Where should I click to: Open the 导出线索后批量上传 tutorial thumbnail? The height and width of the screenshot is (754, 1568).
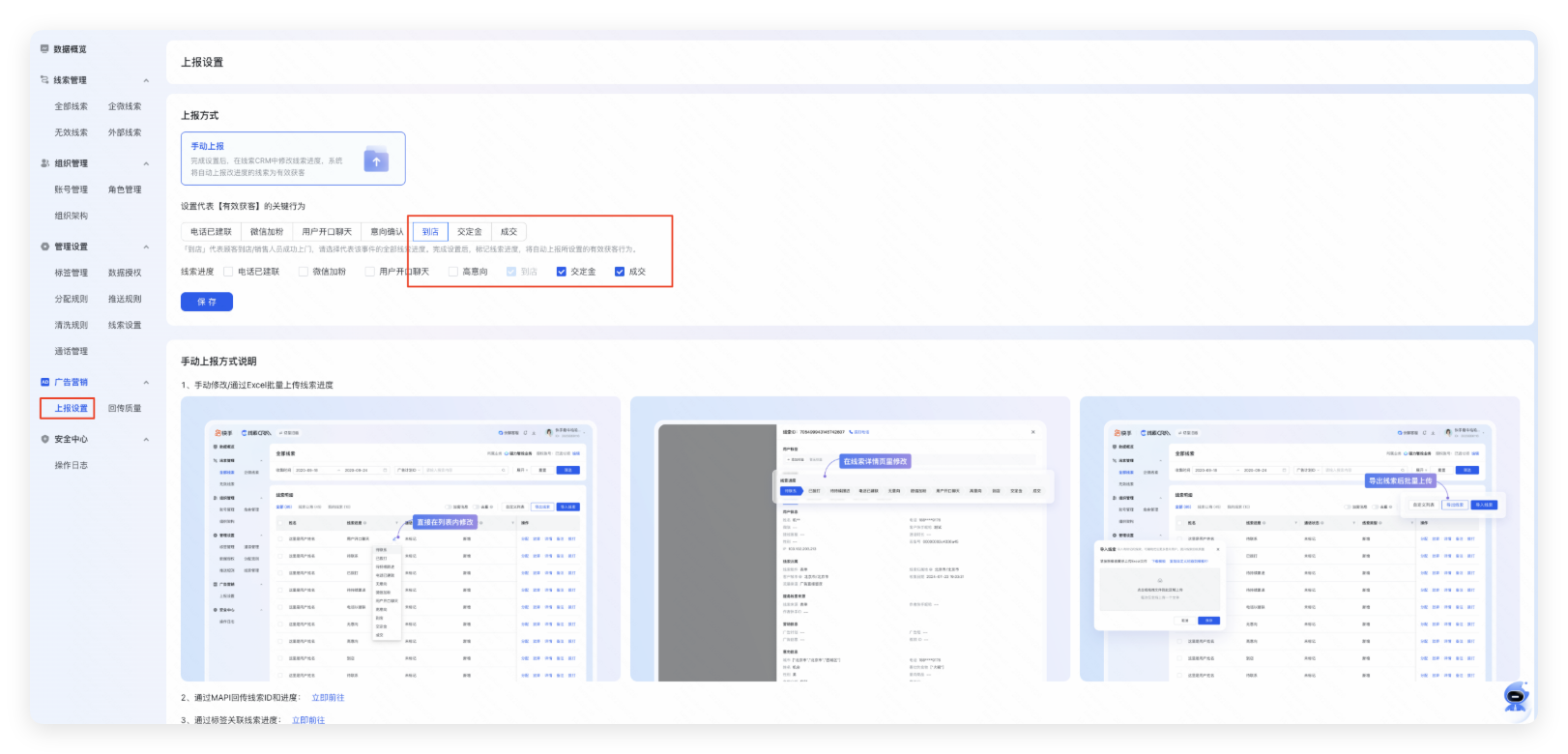click(1299, 538)
